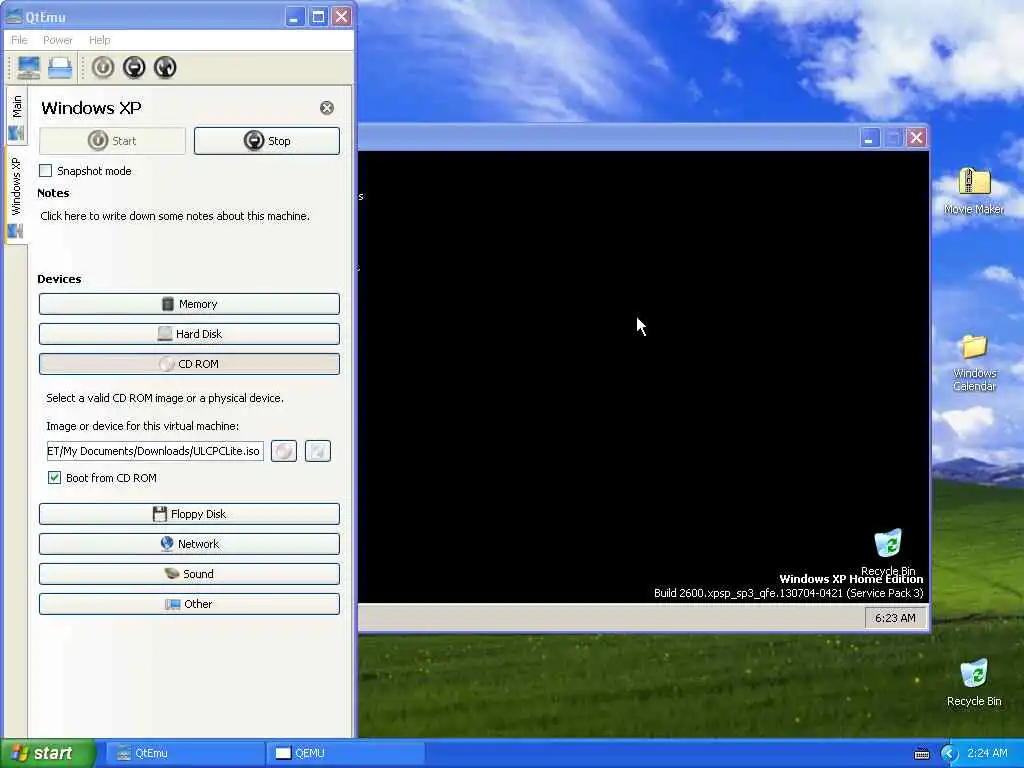
Task: Uncheck Boot from CD ROM
Action: point(55,478)
